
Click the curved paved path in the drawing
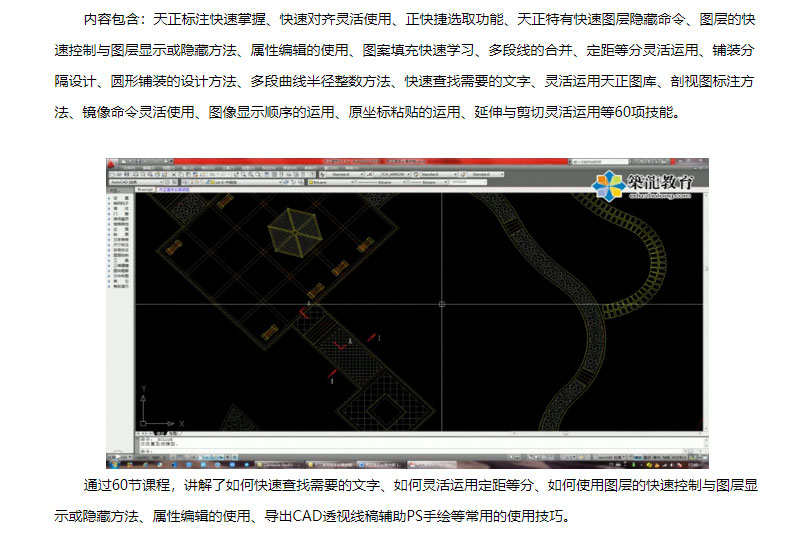click(590, 330)
